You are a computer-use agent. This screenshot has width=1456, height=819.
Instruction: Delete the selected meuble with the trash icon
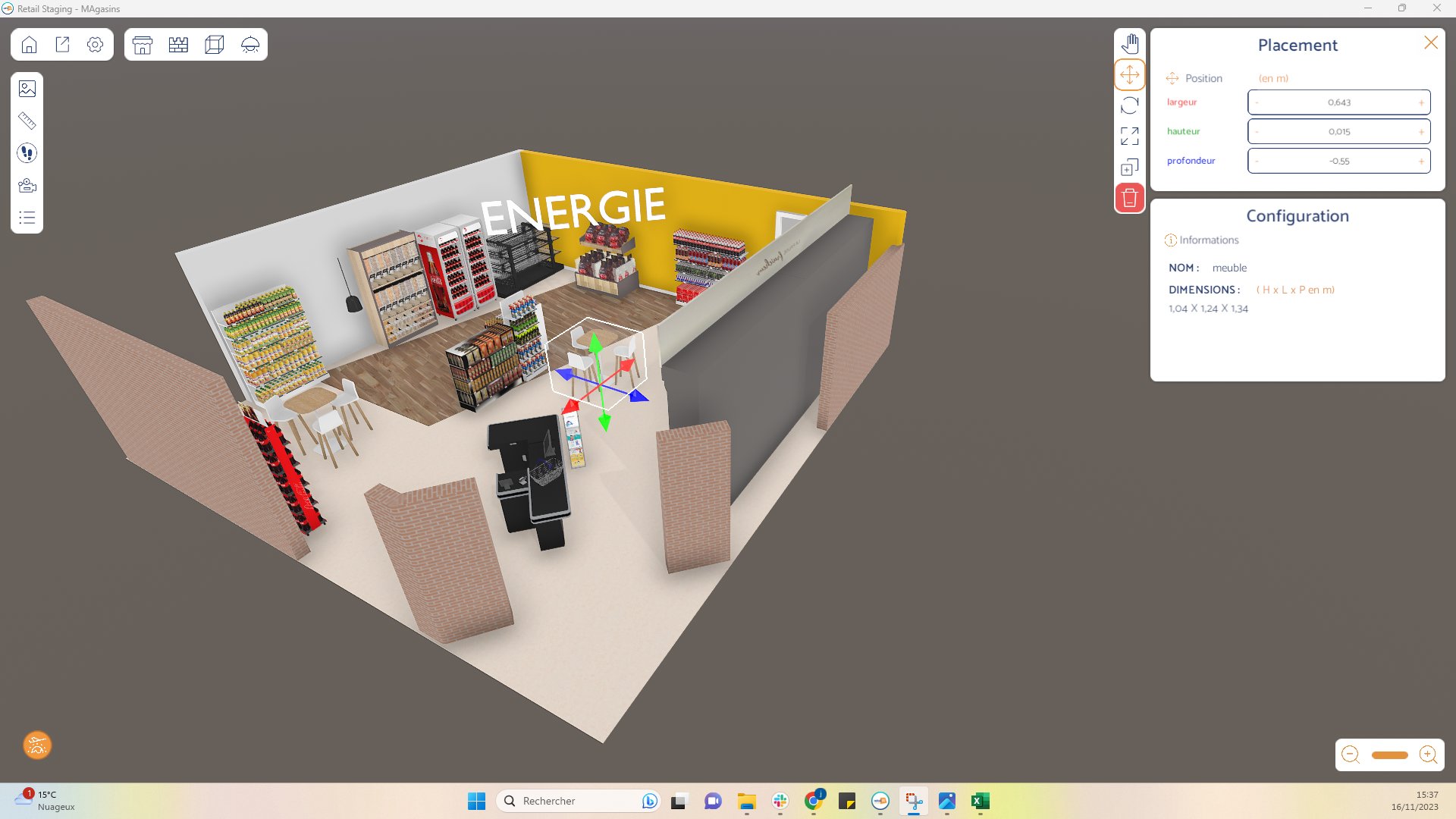coord(1129,197)
